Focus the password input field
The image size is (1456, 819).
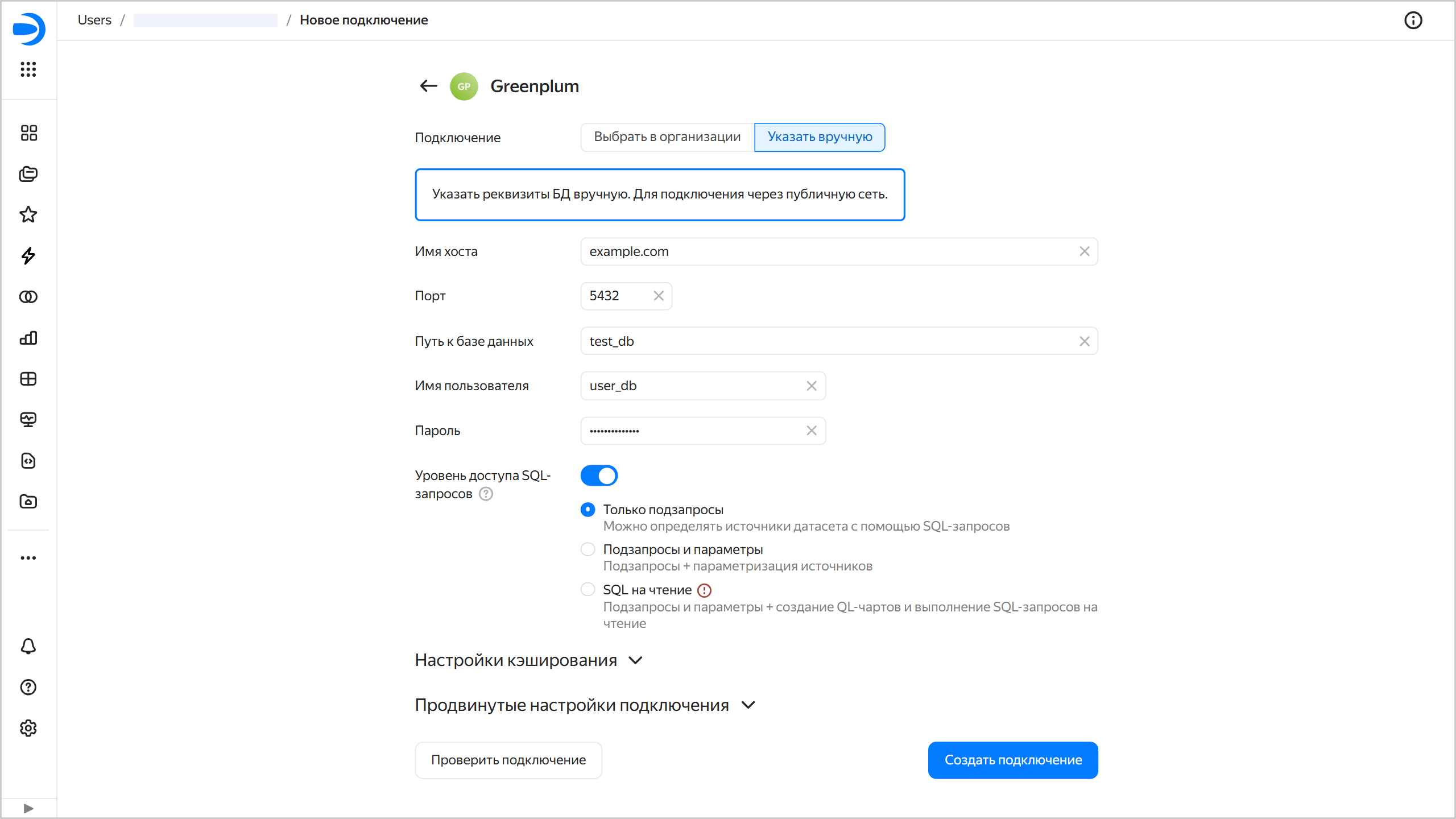point(703,431)
